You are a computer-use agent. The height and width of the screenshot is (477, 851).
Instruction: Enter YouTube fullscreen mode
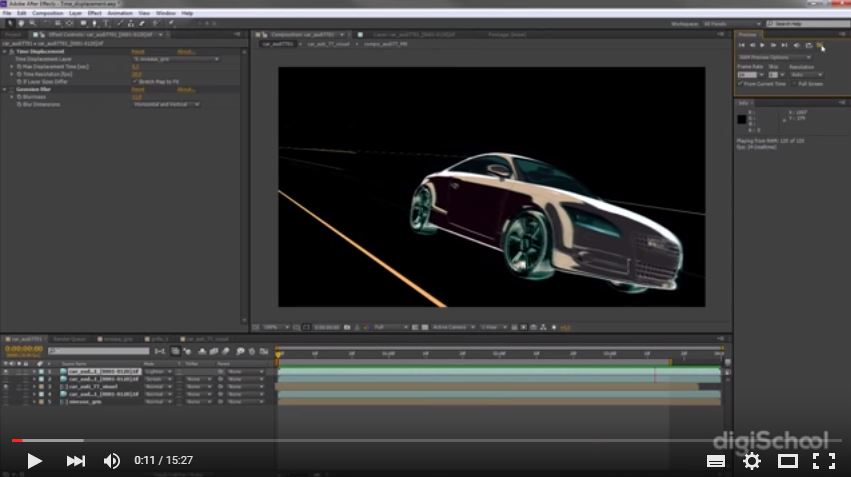pos(824,461)
